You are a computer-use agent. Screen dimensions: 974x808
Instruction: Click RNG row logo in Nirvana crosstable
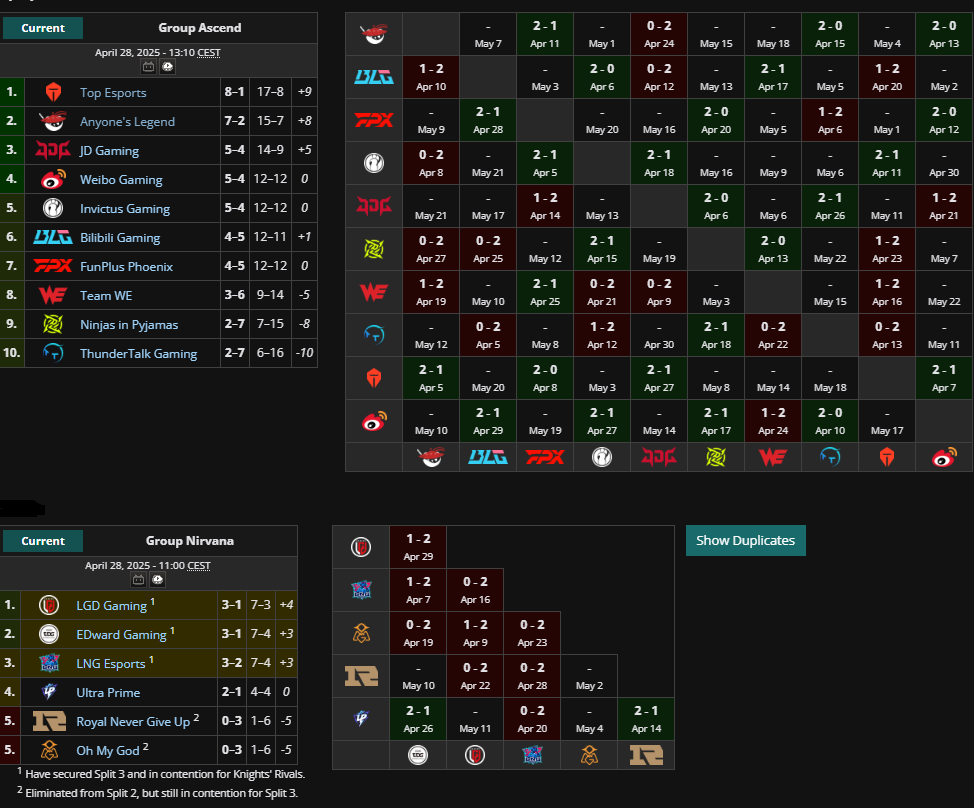tap(361, 676)
